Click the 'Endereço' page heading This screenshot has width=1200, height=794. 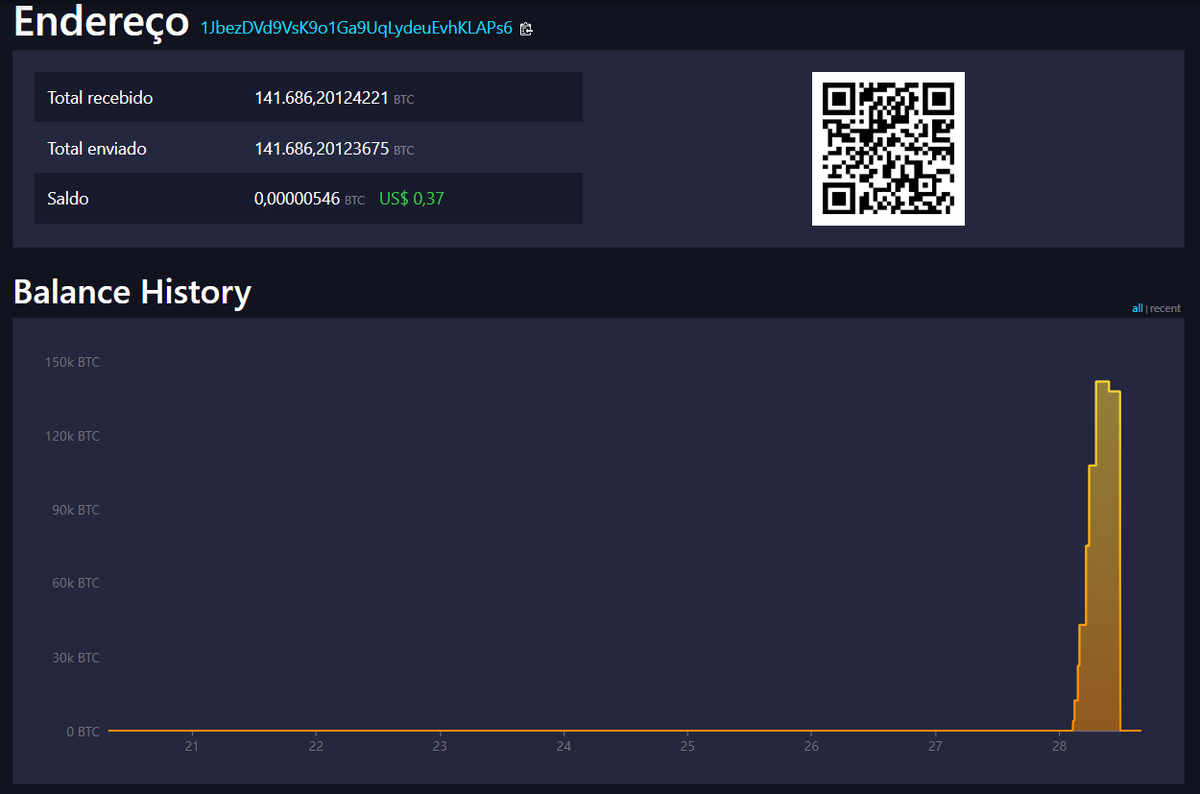pos(101,23)
